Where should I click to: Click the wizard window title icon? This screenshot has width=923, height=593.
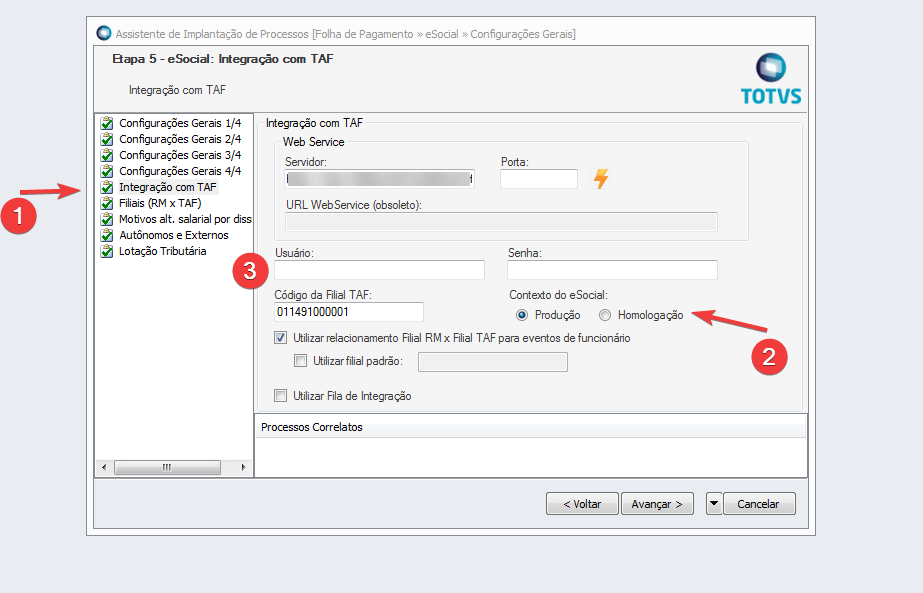[x=104, y=33]
